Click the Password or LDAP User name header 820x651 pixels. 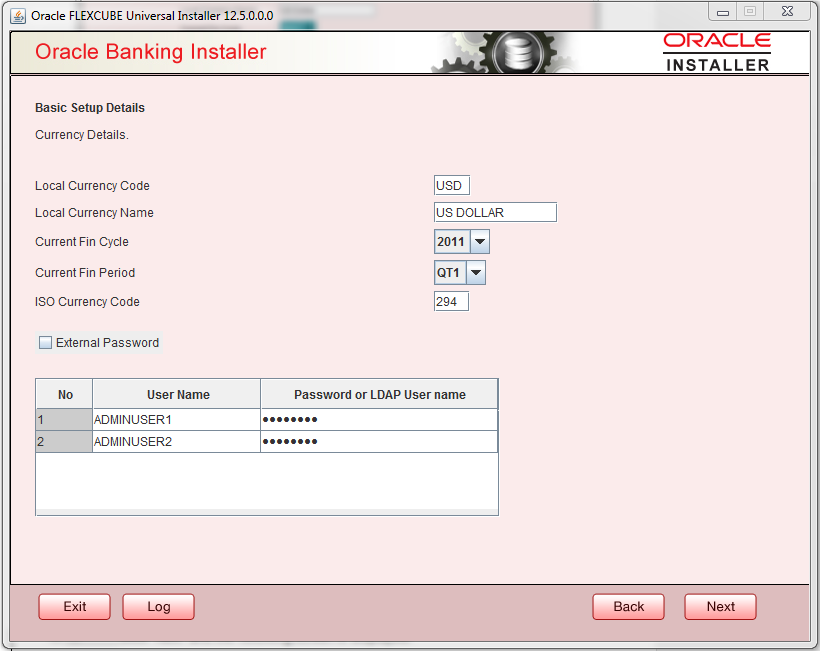[x=379, y=393]
